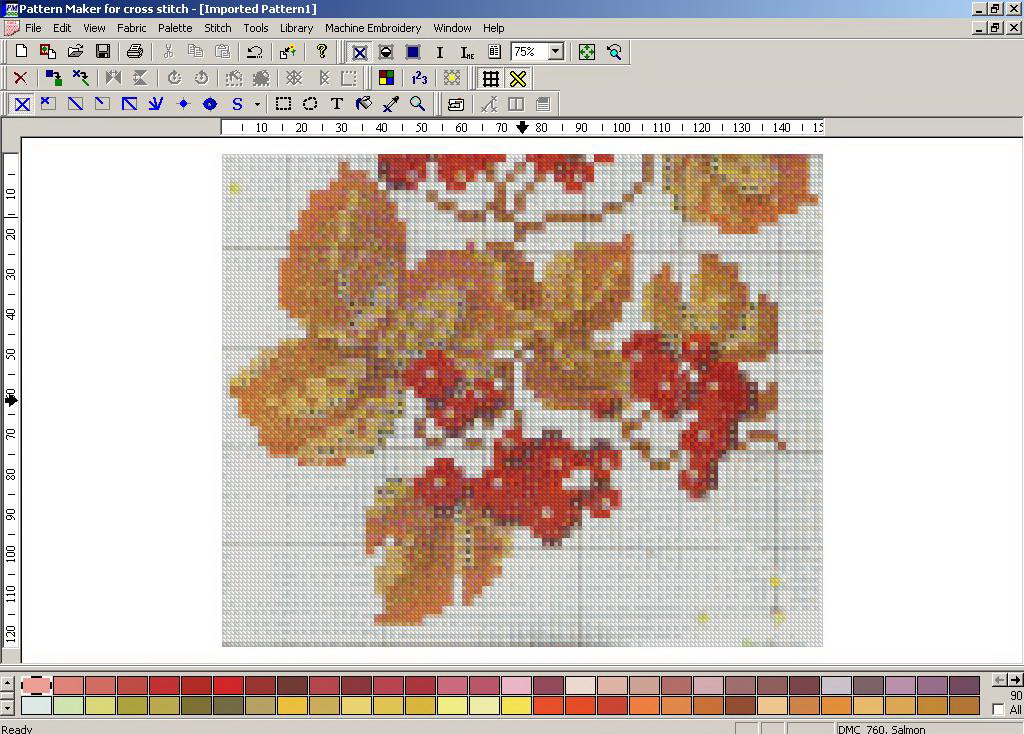The height and width of the screenshot is (734, 1024).
Task: Click the 'DMC 760, Salmon' status text
Action: point(882,729)
